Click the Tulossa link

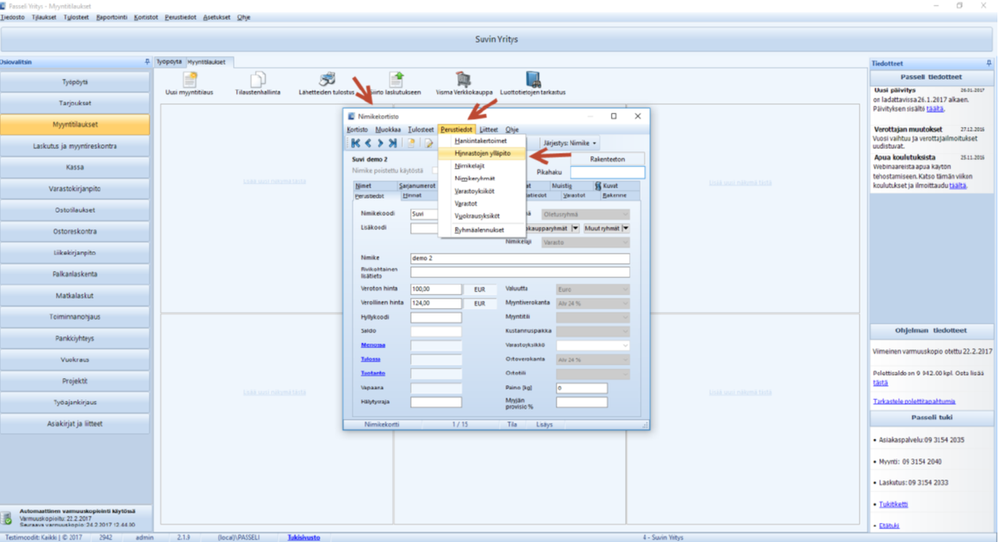click(370, 359)
